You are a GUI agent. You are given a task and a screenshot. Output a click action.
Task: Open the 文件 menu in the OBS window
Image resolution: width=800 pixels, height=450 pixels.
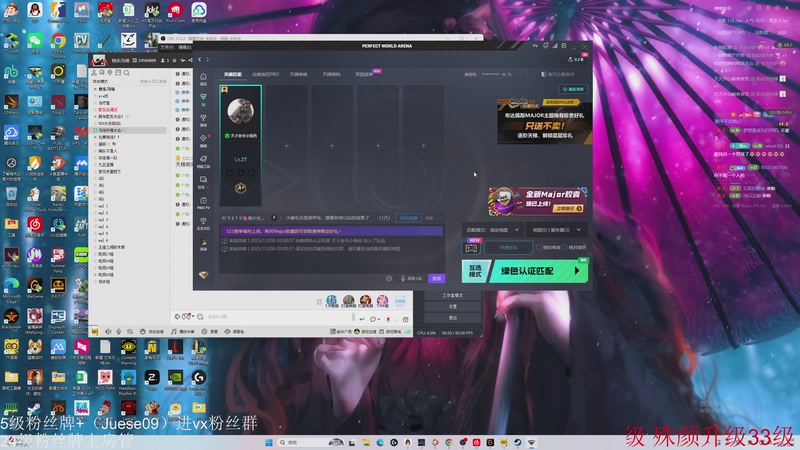pyautogui.click(x=166, y=47)
